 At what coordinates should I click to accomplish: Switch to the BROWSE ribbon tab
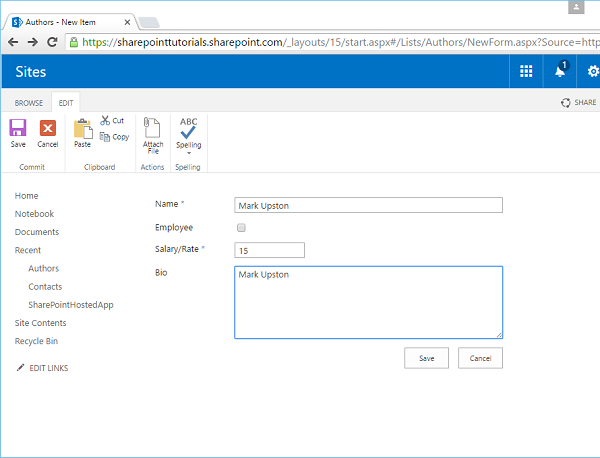click(28, 102)
